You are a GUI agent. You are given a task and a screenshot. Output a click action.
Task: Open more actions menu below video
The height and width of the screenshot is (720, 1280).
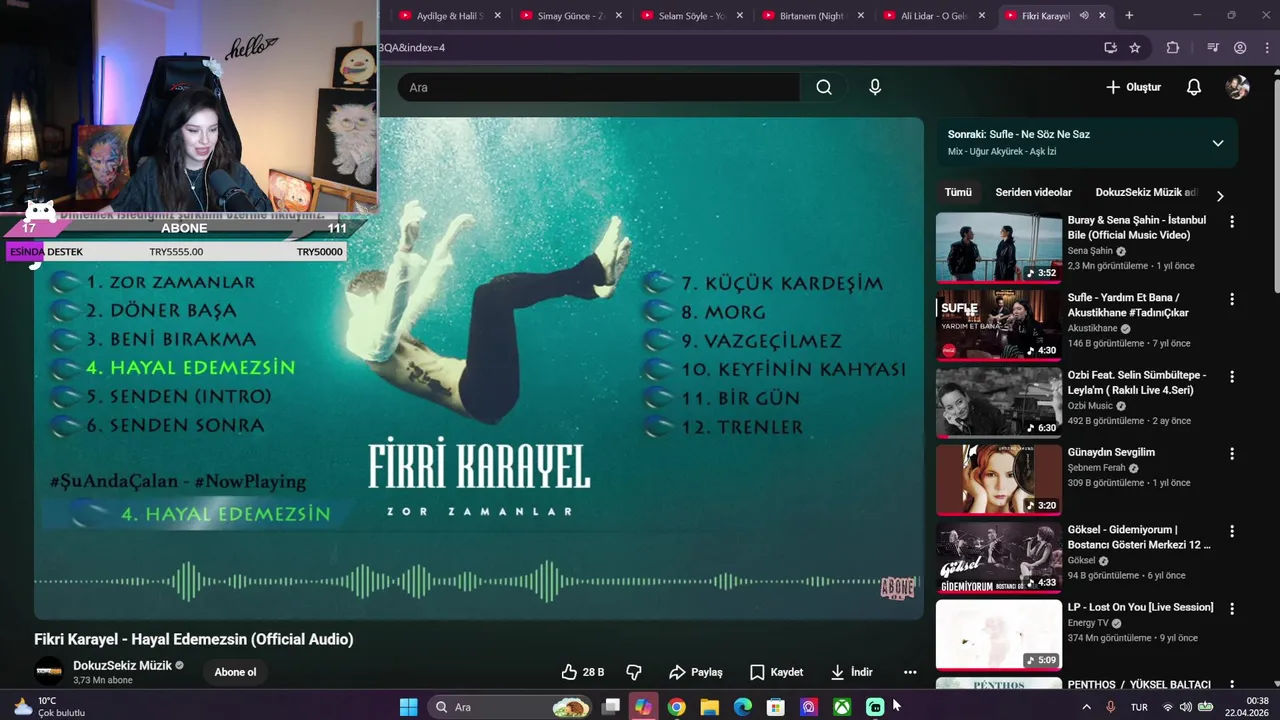tap(910, 672)
